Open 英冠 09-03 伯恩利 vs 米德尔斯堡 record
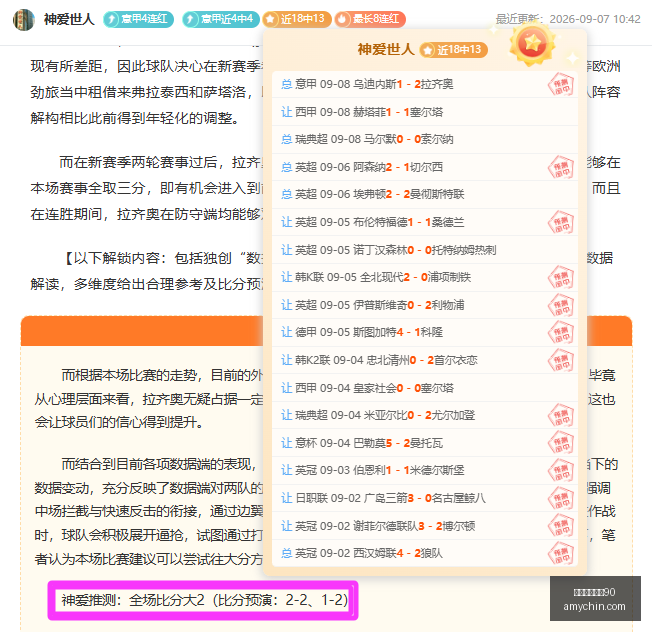The height and width of the screenshot is (632, 652). click(x=425, y=471)
